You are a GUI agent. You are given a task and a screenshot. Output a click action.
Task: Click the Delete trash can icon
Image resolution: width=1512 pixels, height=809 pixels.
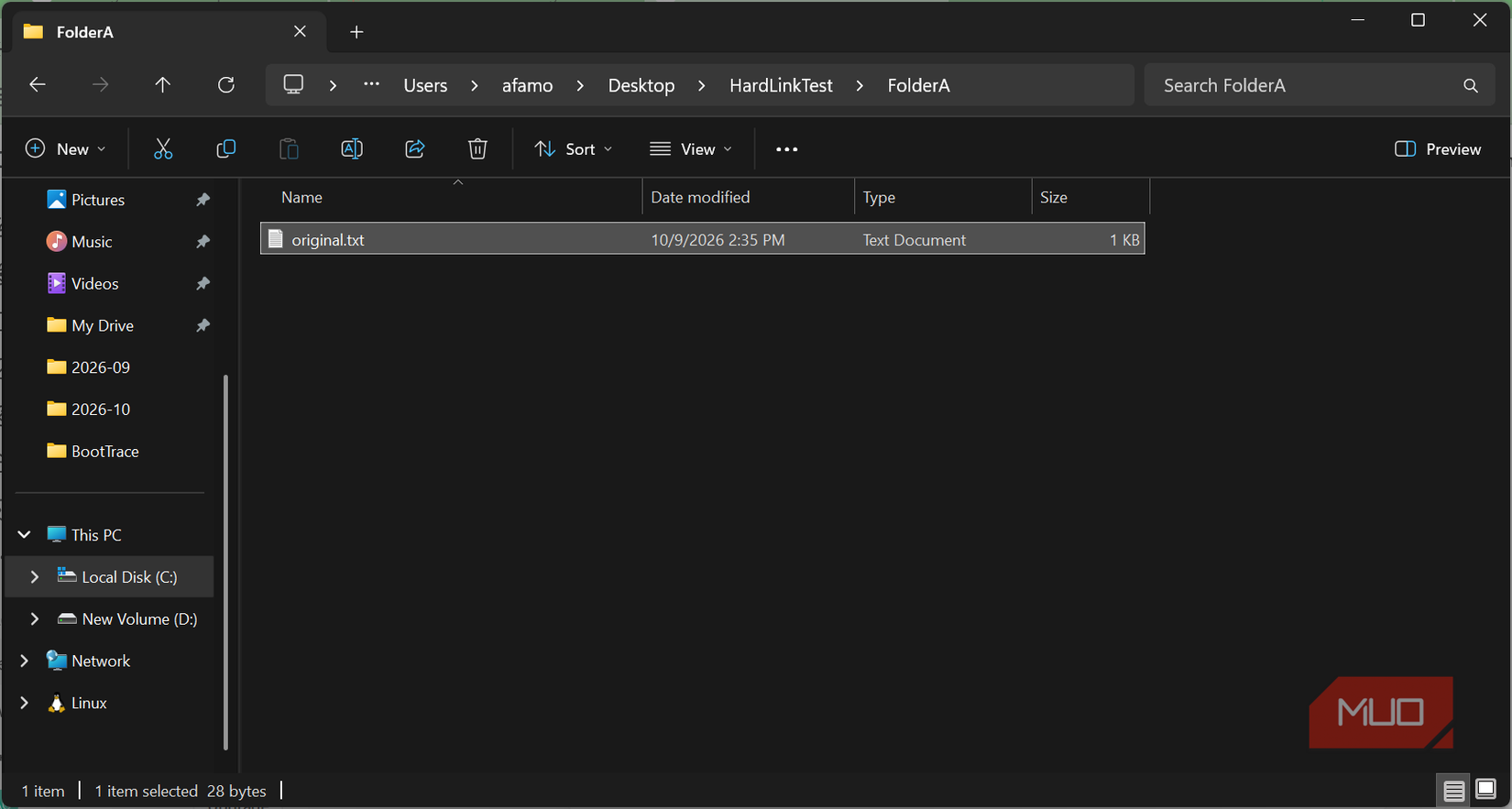477,149
